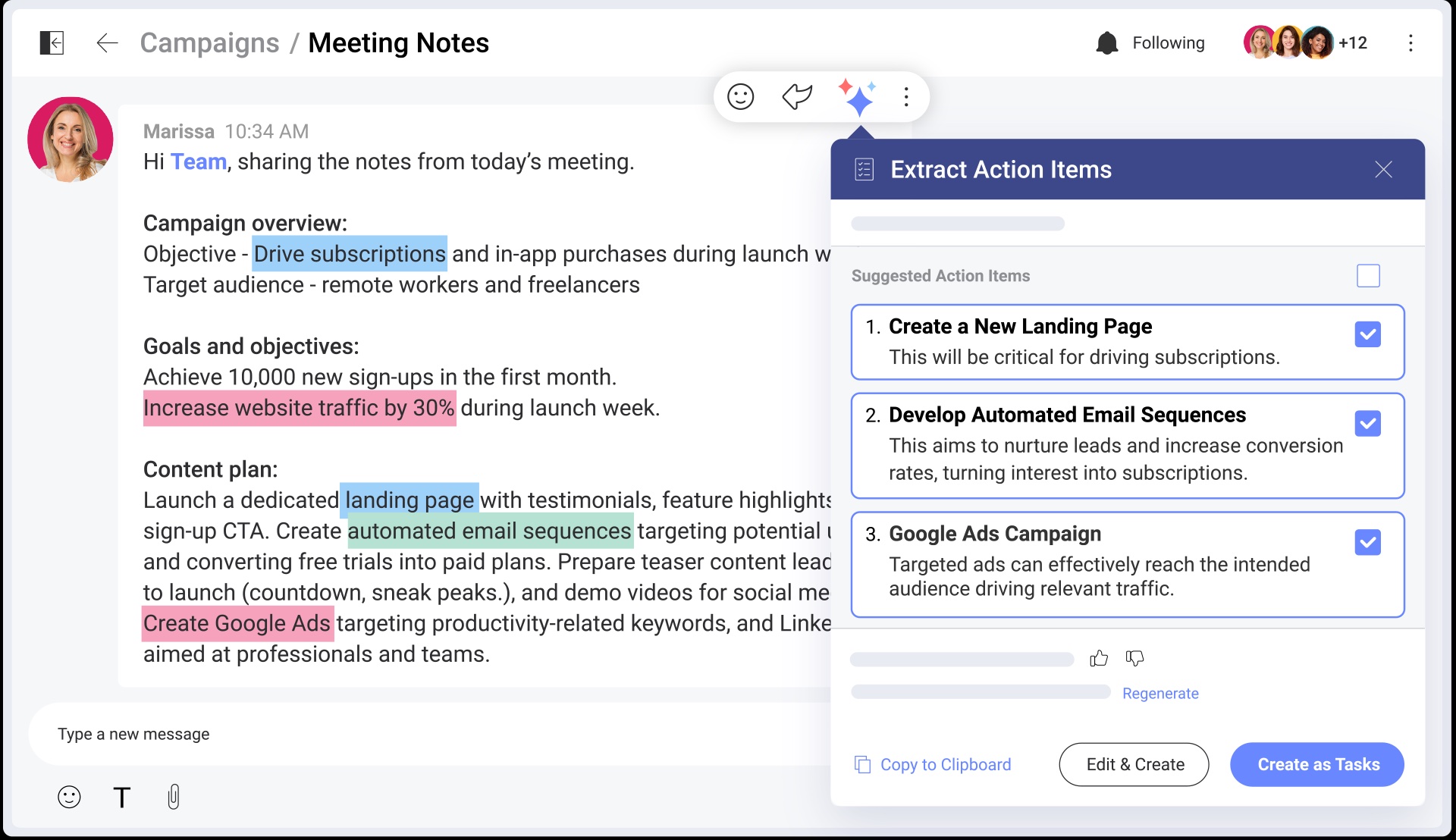
Task: Open the text formatting T icon
Action: click(x=121, y=797)
